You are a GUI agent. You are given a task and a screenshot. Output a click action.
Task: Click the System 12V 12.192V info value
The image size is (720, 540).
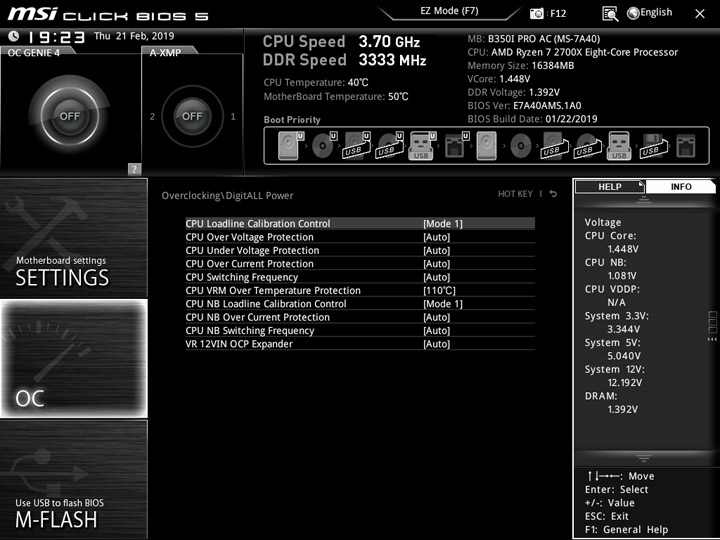[x=624, y=382]
